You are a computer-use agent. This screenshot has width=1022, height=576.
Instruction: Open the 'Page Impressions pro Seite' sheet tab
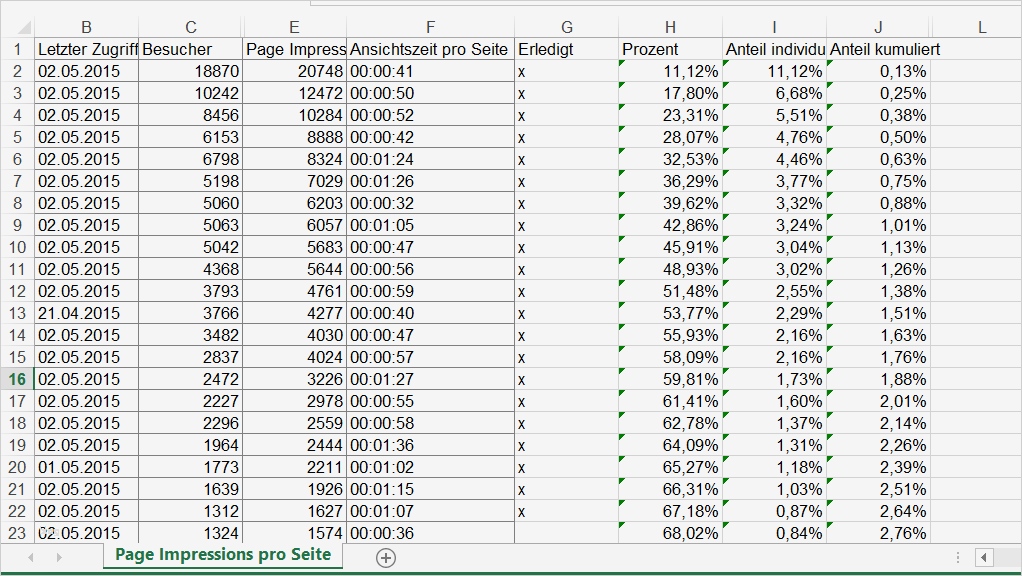223,555
